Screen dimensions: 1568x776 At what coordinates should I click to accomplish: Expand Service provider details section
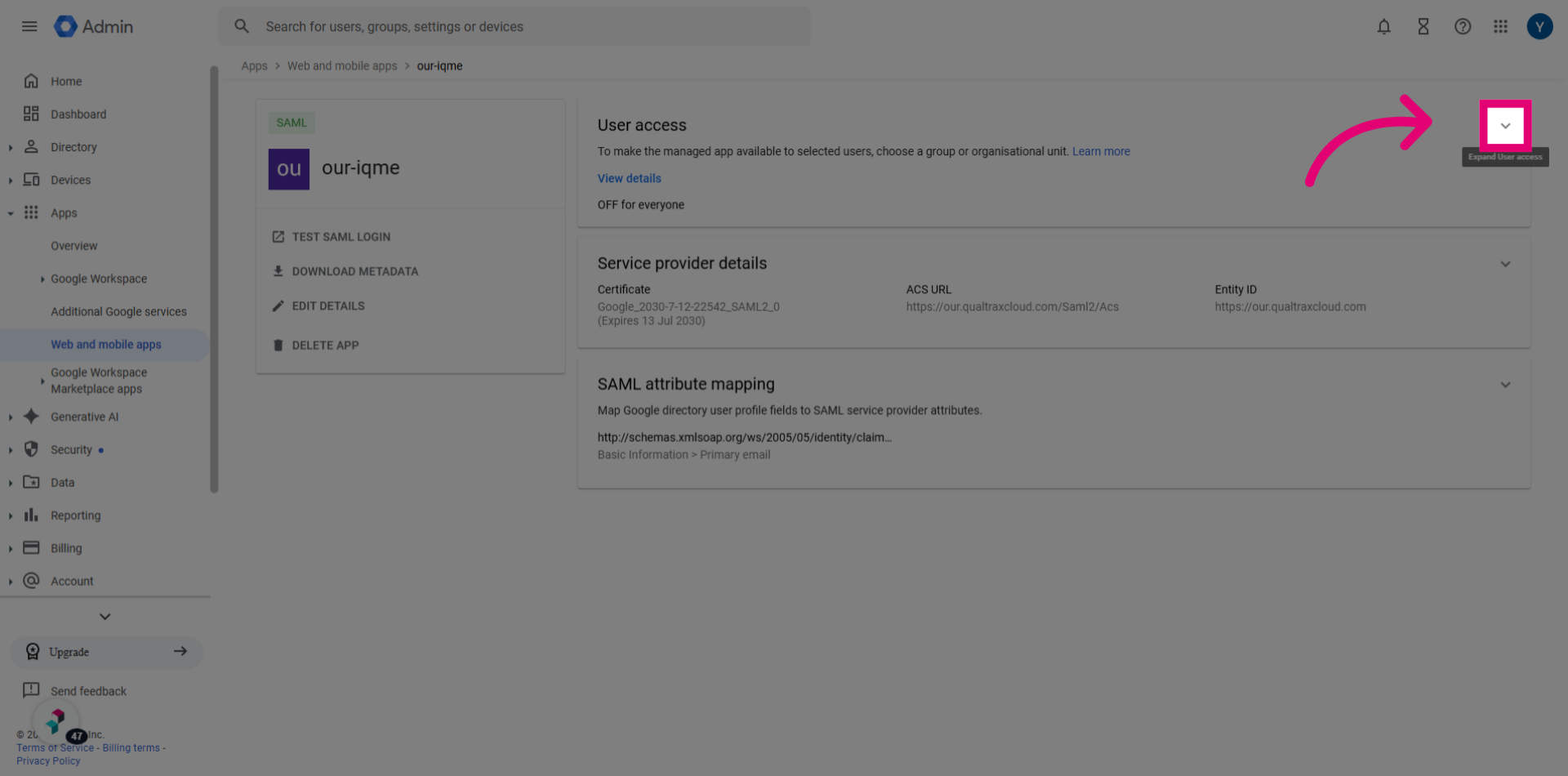pyautogui.click(x=1505, y=264)
